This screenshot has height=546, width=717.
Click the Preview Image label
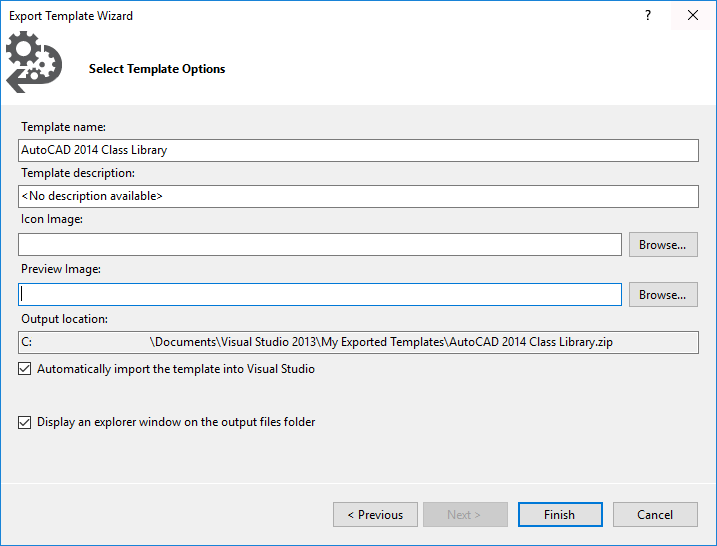tap(61, 269)
